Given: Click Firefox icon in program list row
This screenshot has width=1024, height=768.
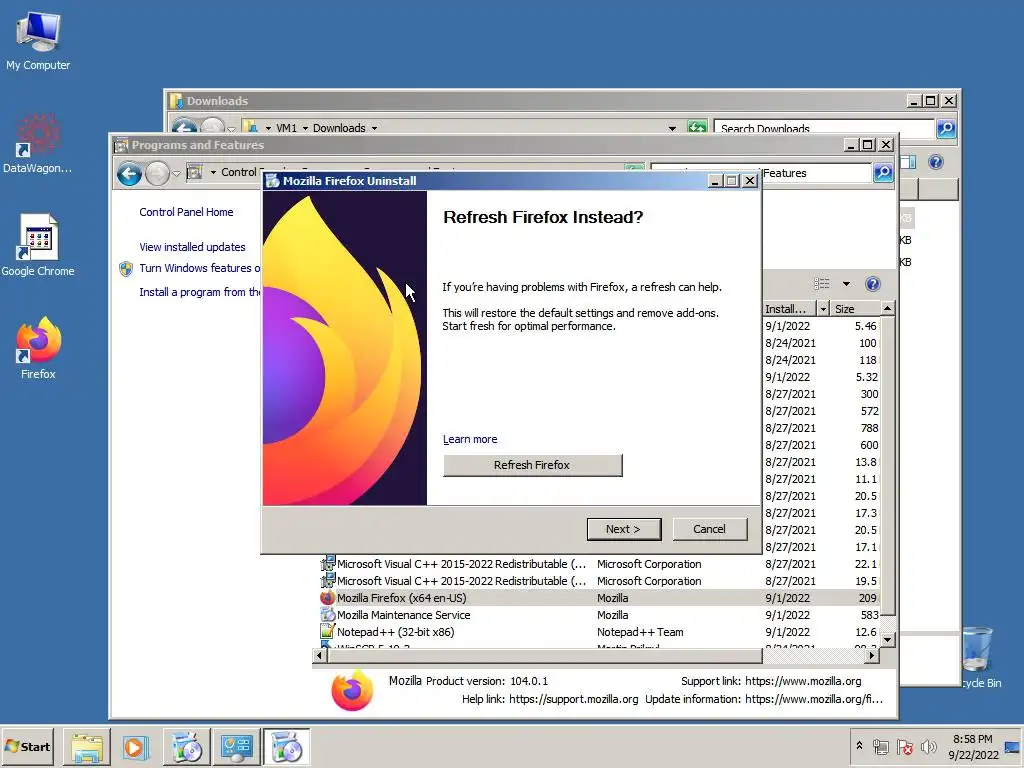Looking at the screenshot, I should click(x=327, y=598).
